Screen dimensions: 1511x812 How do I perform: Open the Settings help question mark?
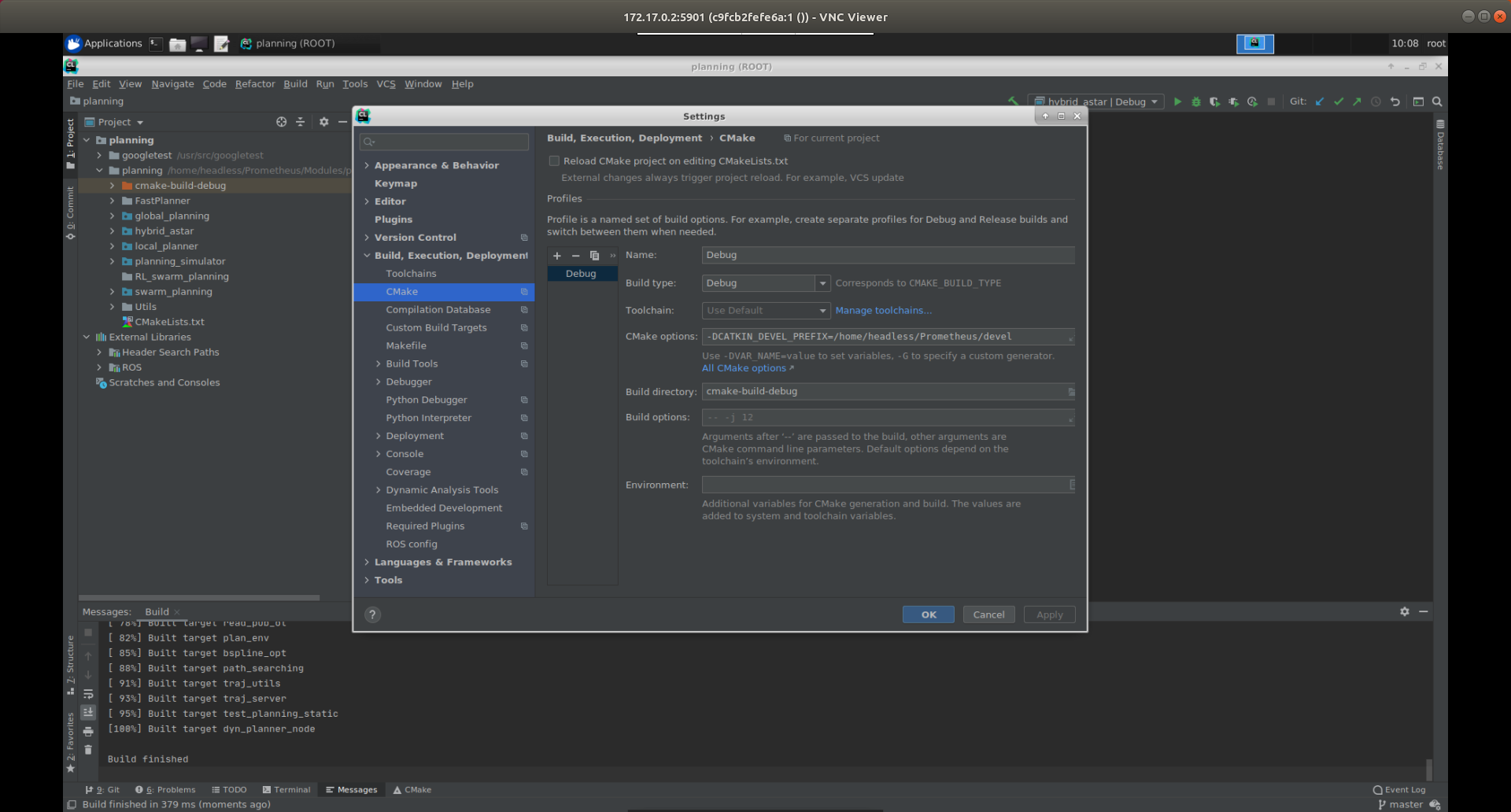[x=373, y=615]
